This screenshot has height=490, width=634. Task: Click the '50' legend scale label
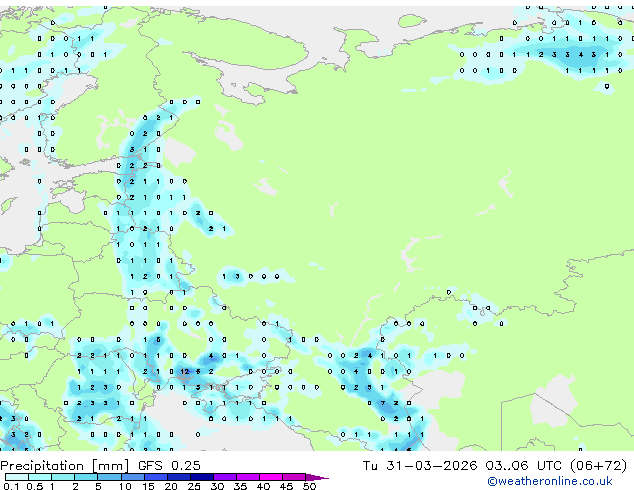click(x=309, y=486)
